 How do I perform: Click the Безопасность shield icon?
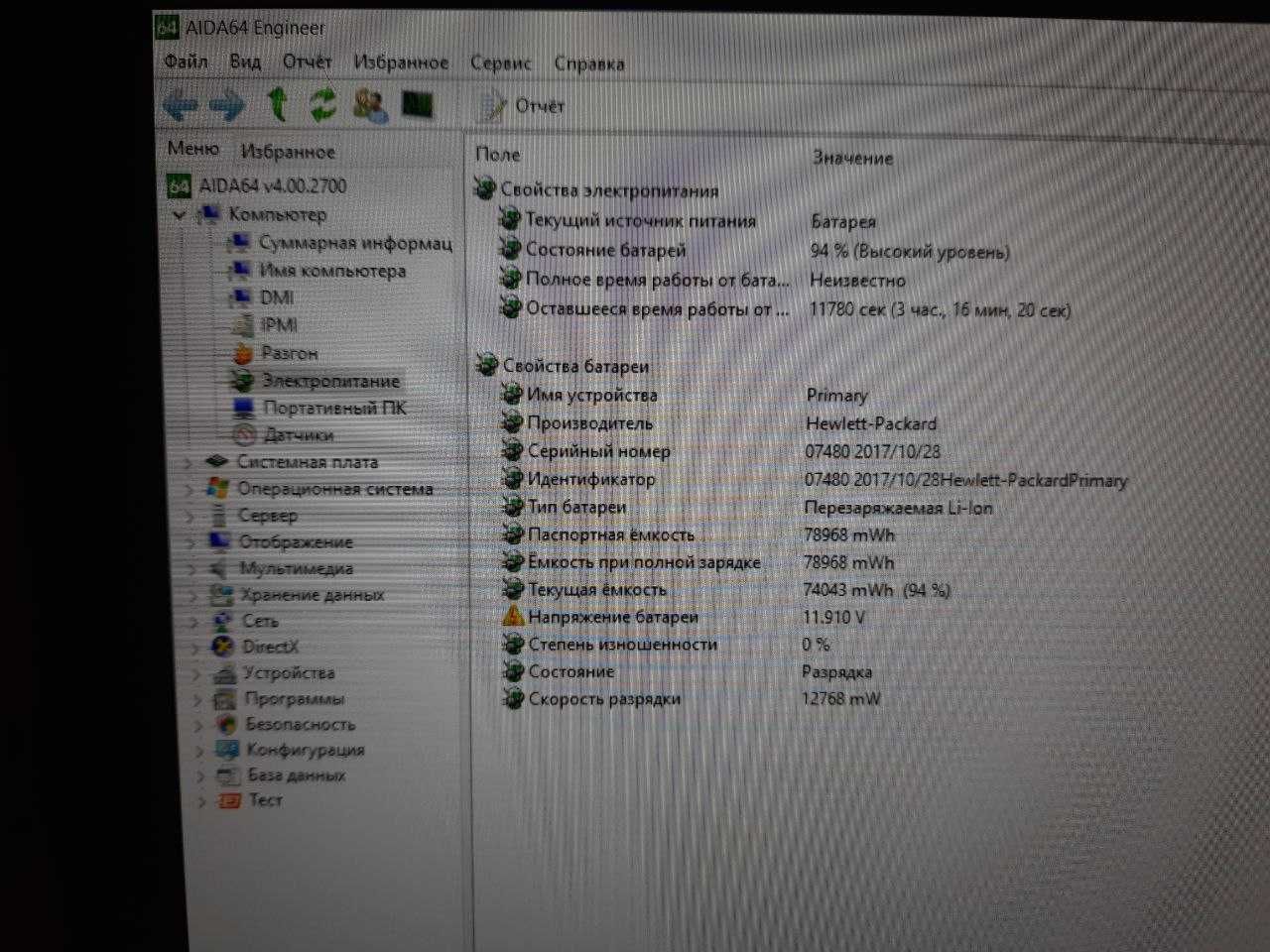click(x=226, y=725)
